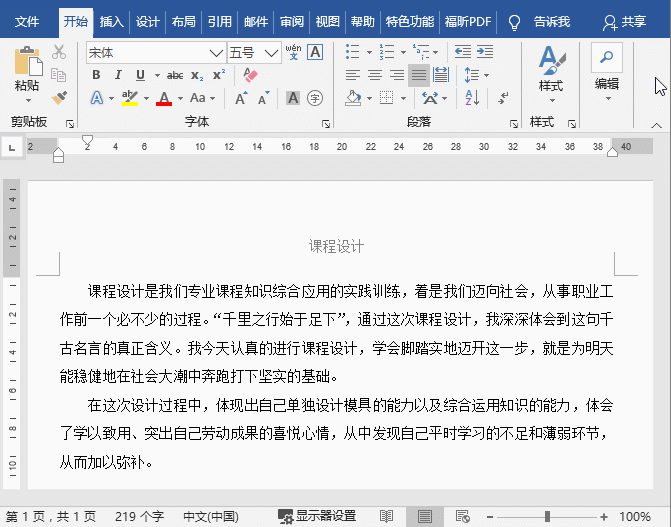The image size is (671, 527).
Task: Switch to the Insert (插入) tab
Action: tap(112, 22)
